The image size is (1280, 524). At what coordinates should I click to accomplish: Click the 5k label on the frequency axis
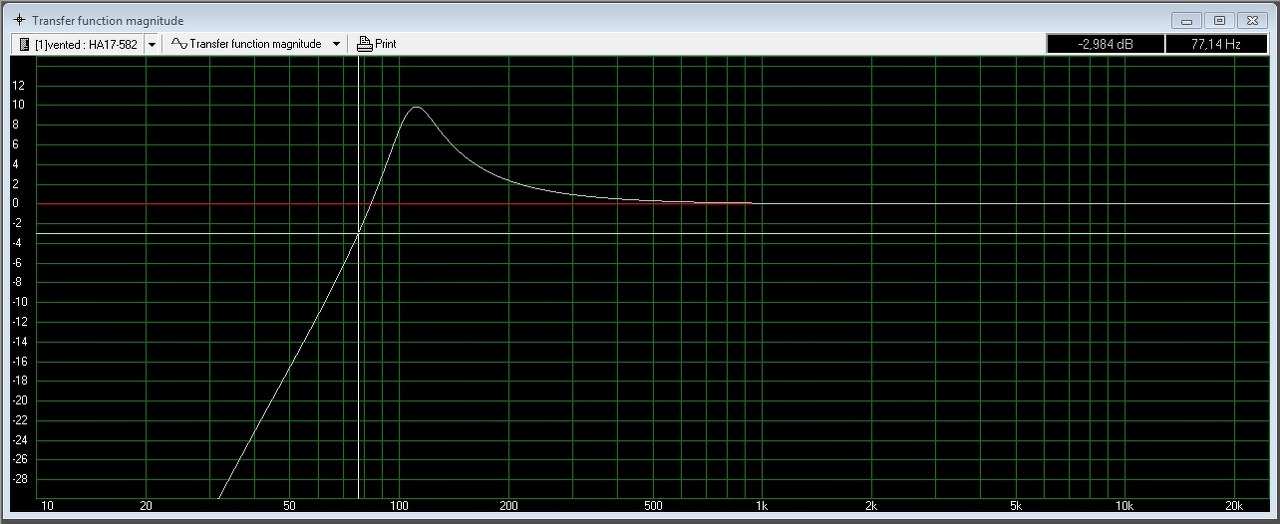coord(1016,506)
